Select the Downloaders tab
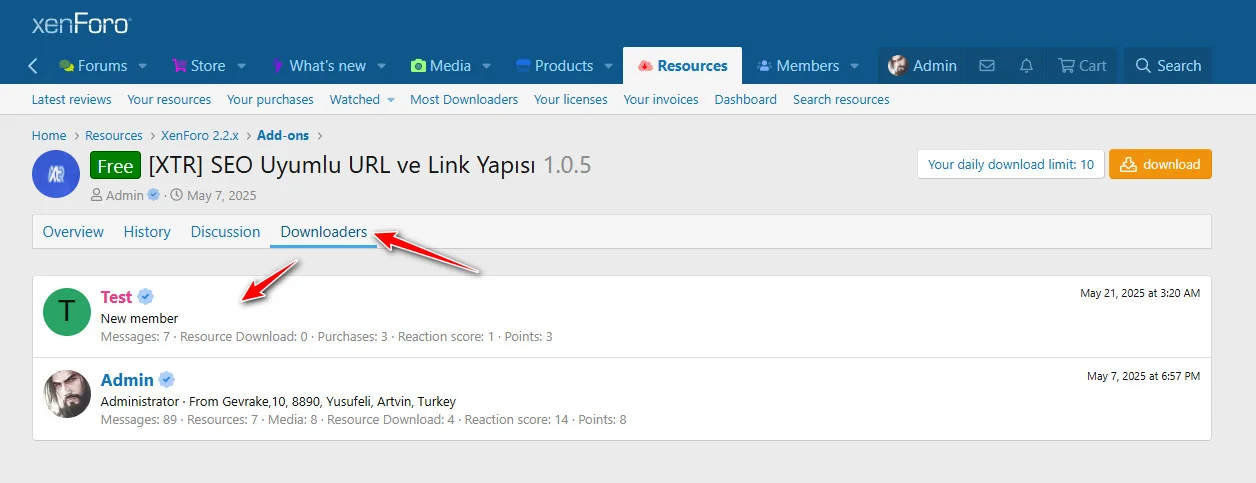Image resolution: width=1256 pixels, height=483 pixels. pos(324,231)
